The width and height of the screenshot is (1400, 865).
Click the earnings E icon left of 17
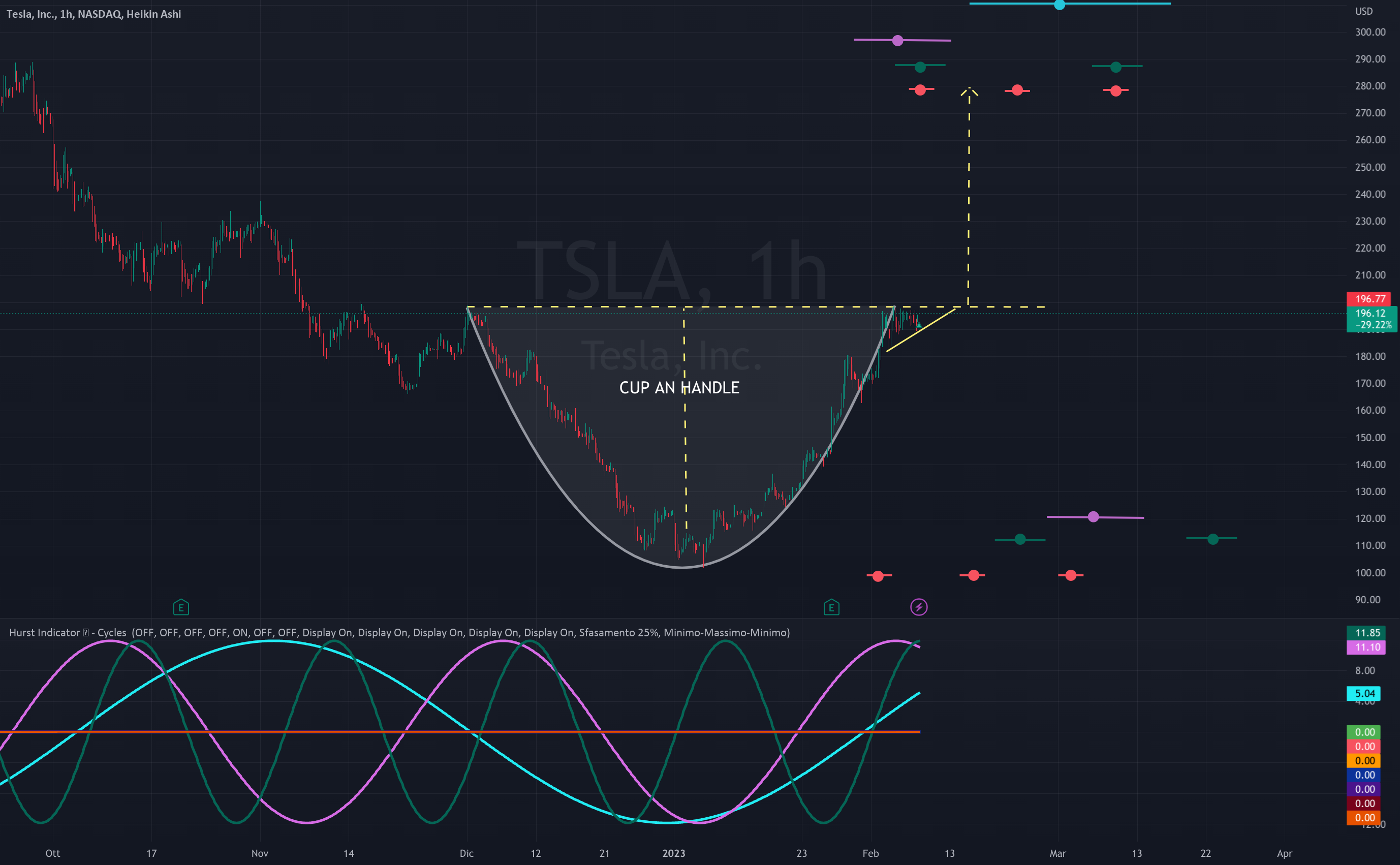pos(181,607)
